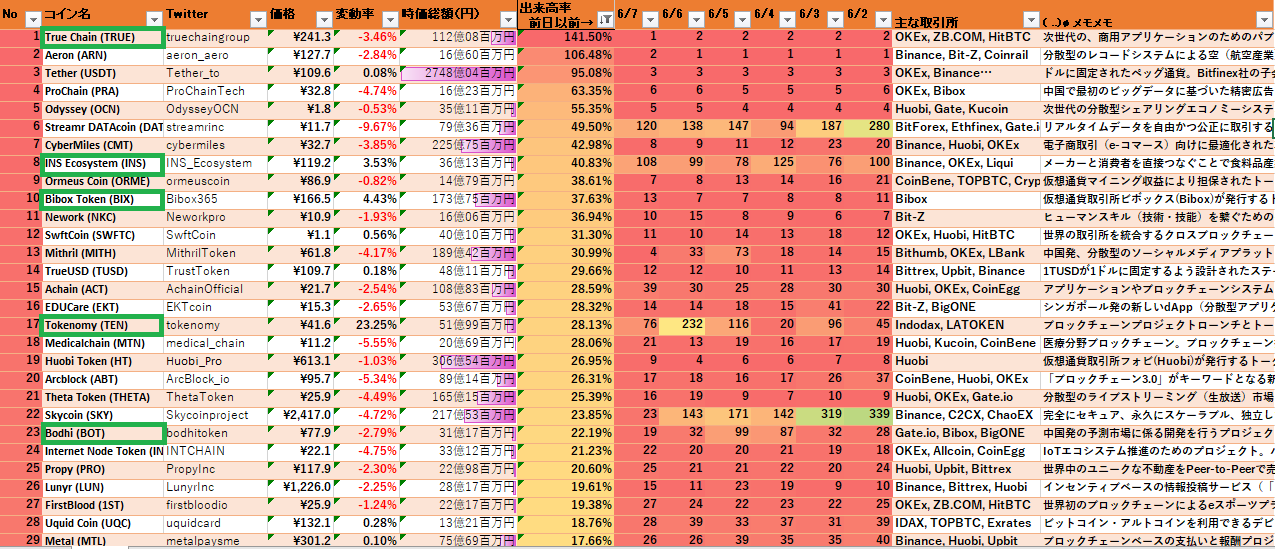Open the 主な取引所 column filter button
1275x549 pixels.
tap(1031, 19)
